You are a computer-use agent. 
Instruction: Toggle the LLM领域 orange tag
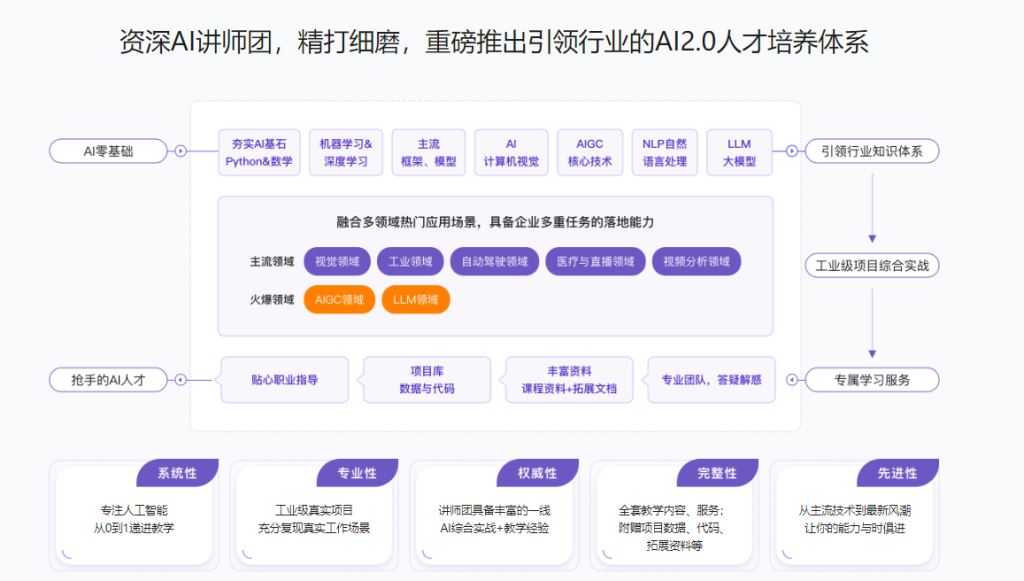(414, 299)
